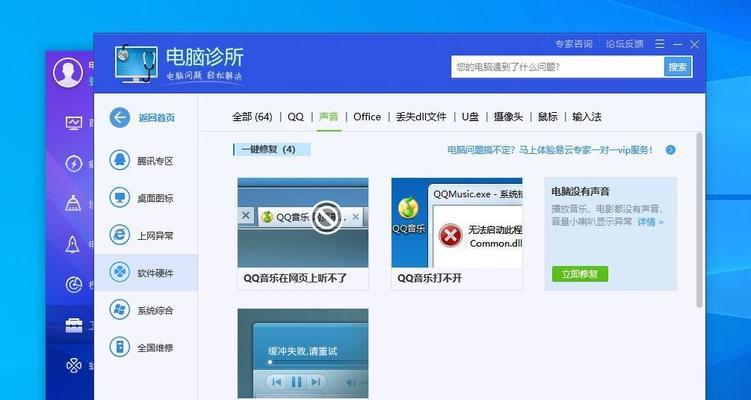Screen dimensions: 751x400
Task: Select the 桌面图标 monitor icon
Action: (119, 197)
